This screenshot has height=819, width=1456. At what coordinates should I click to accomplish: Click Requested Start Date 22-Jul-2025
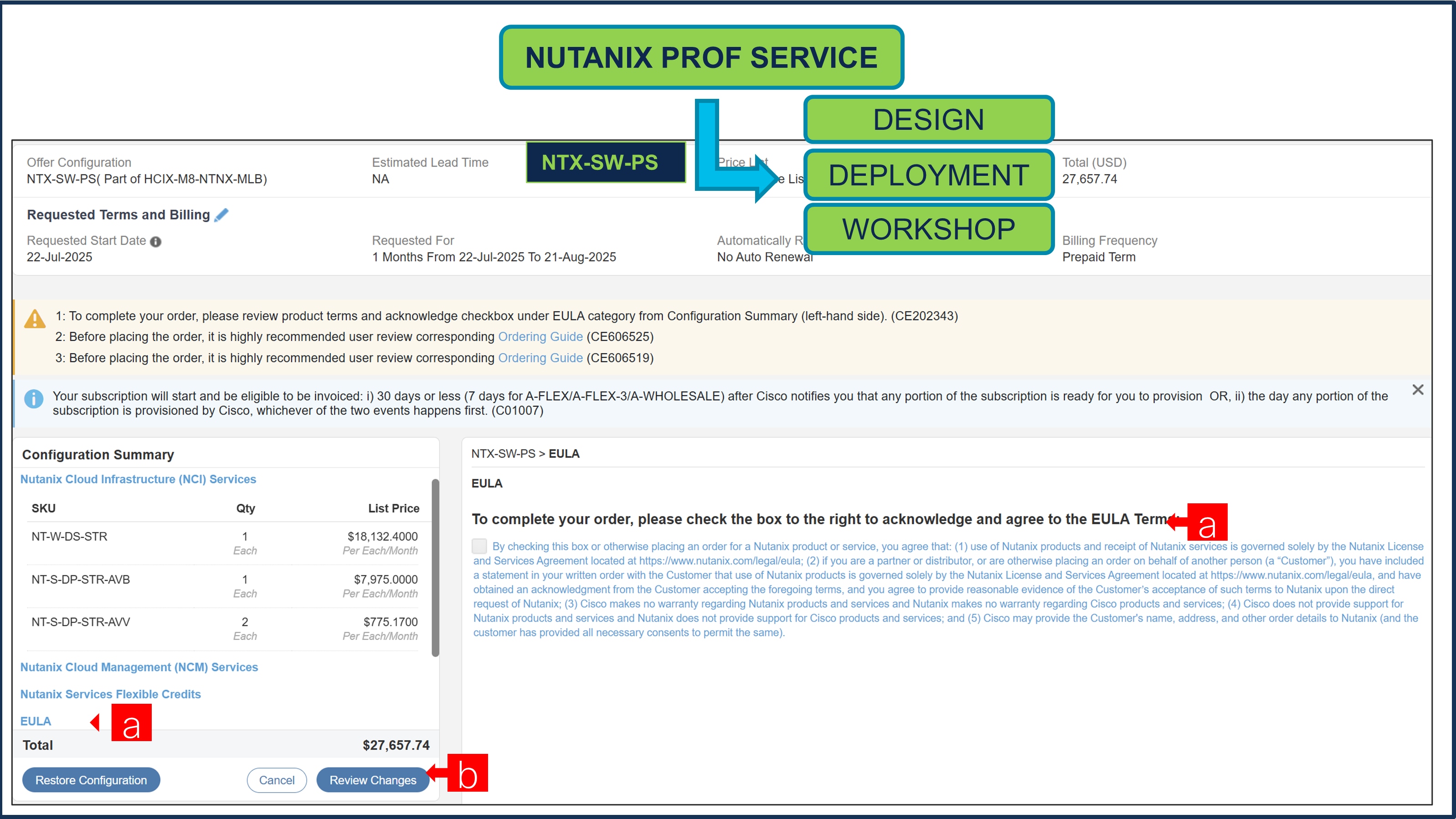tap(59, 257)
